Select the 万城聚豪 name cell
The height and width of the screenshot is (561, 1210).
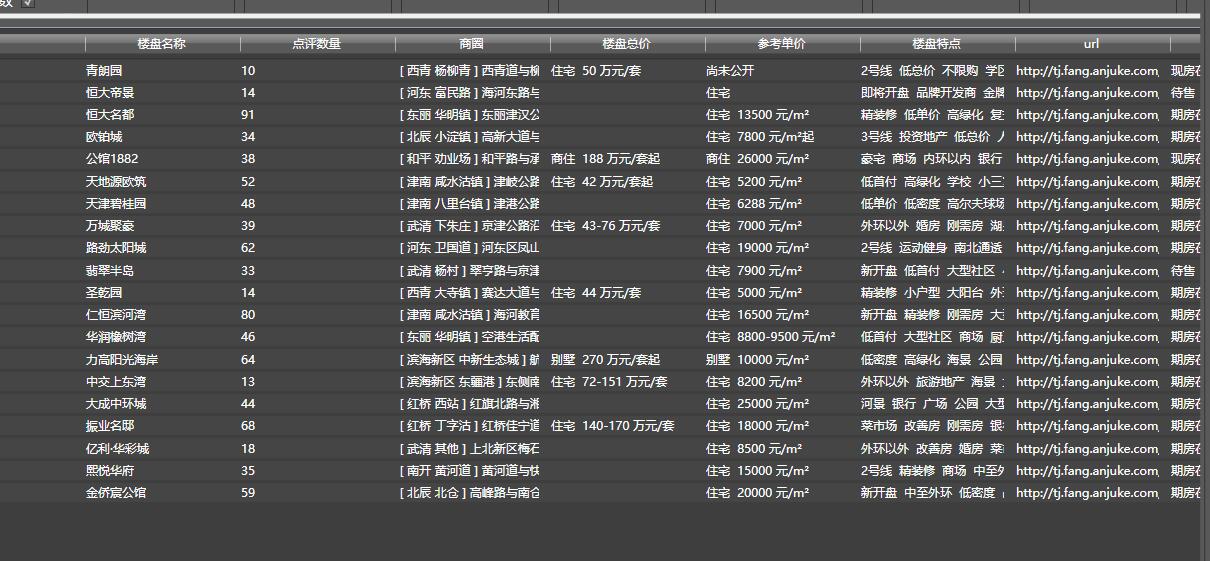[x=110, y=226]
